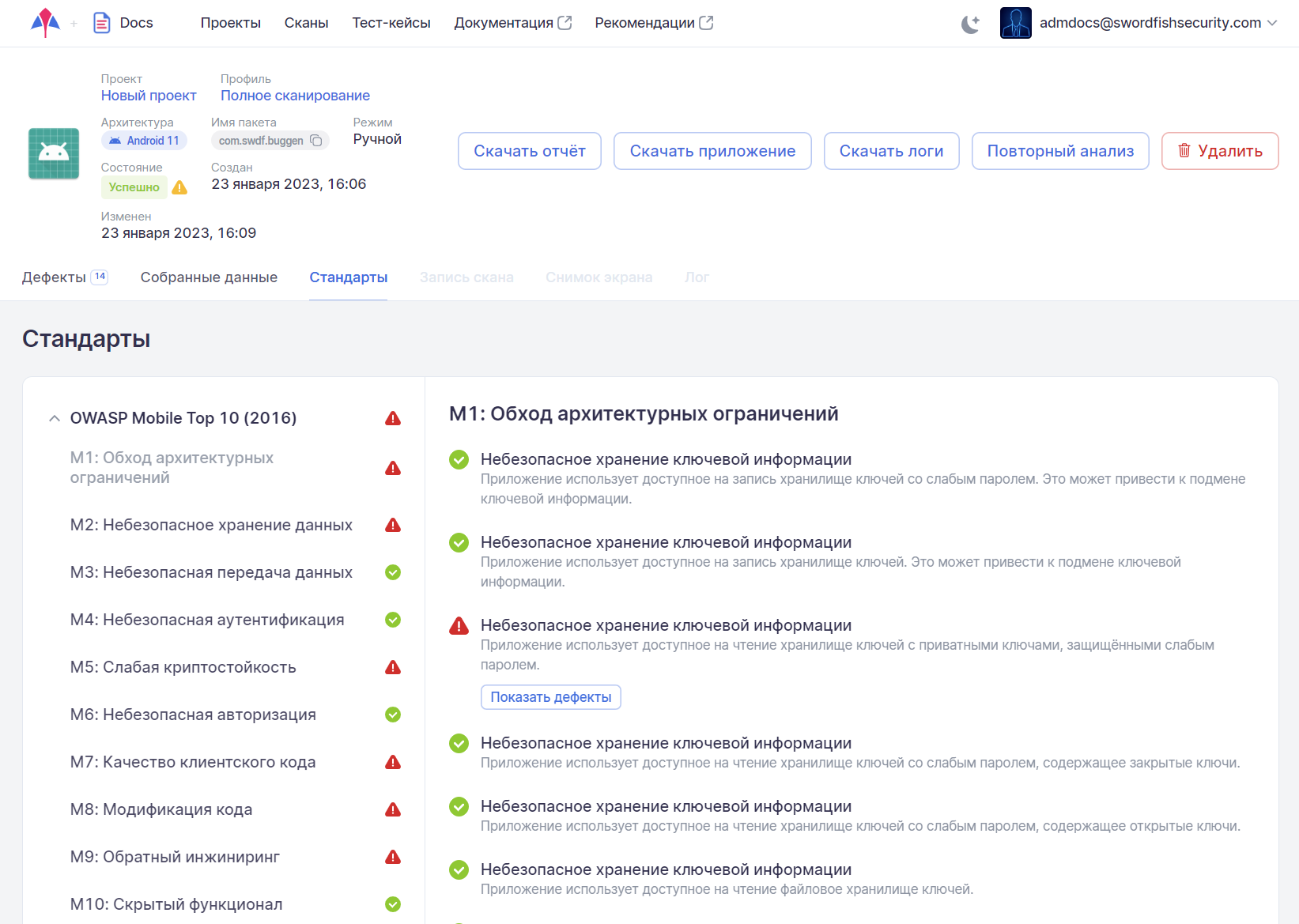Open Проекты menu
This screenshot has width=1299, height=924.
pyautogui.click(x=231, y=23)
